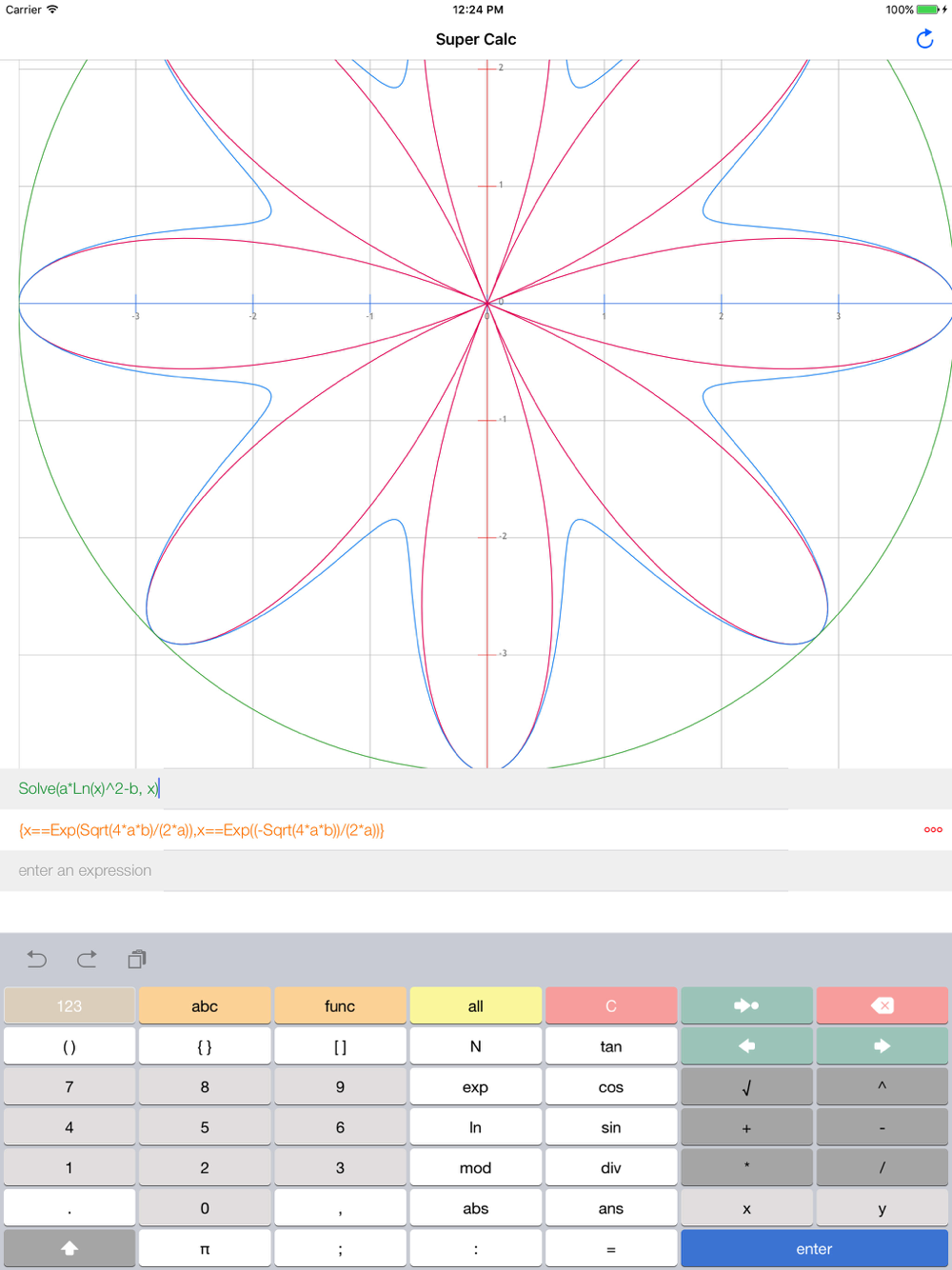This screenshot has width=952, height=1270.
Task: Insert the mod function
Action: (x=476, y=1167)
